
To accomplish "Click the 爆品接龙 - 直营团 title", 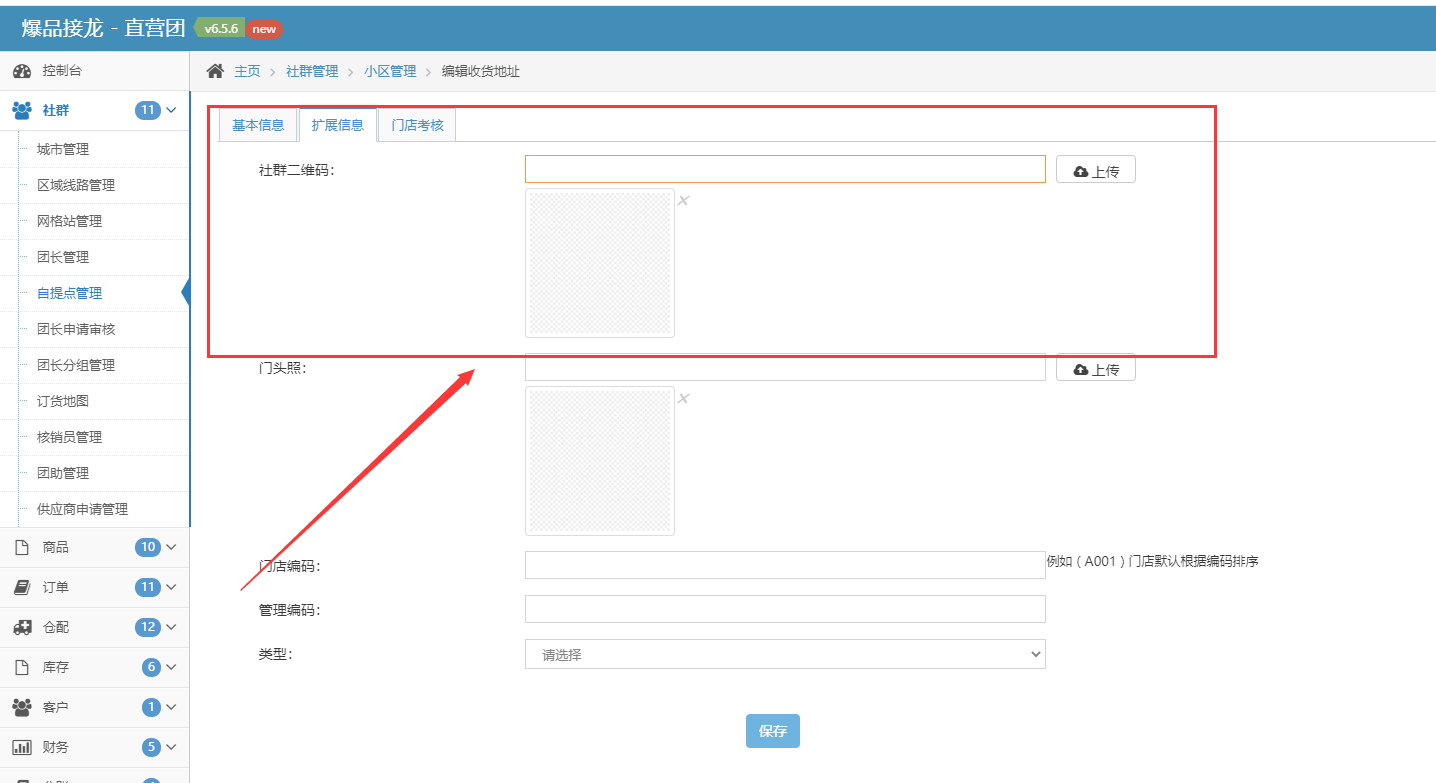I will click(104, 28).
